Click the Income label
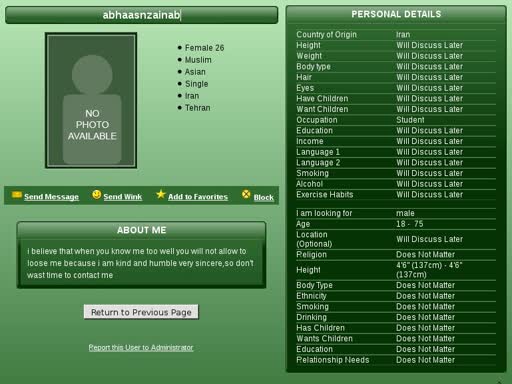Image resolution: width=512 pixels, height=384 pixels. 310,141
